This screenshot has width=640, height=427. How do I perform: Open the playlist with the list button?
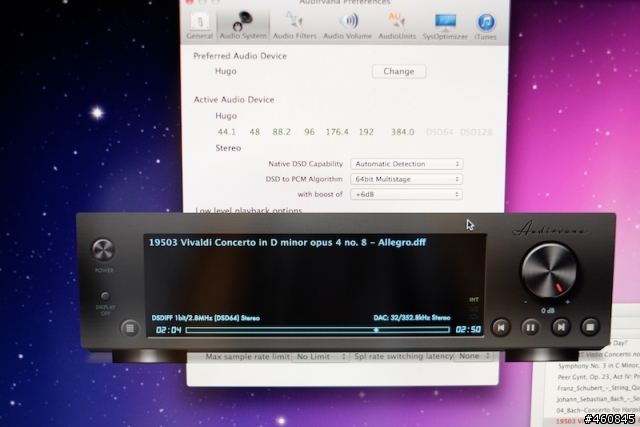point(130,328)
